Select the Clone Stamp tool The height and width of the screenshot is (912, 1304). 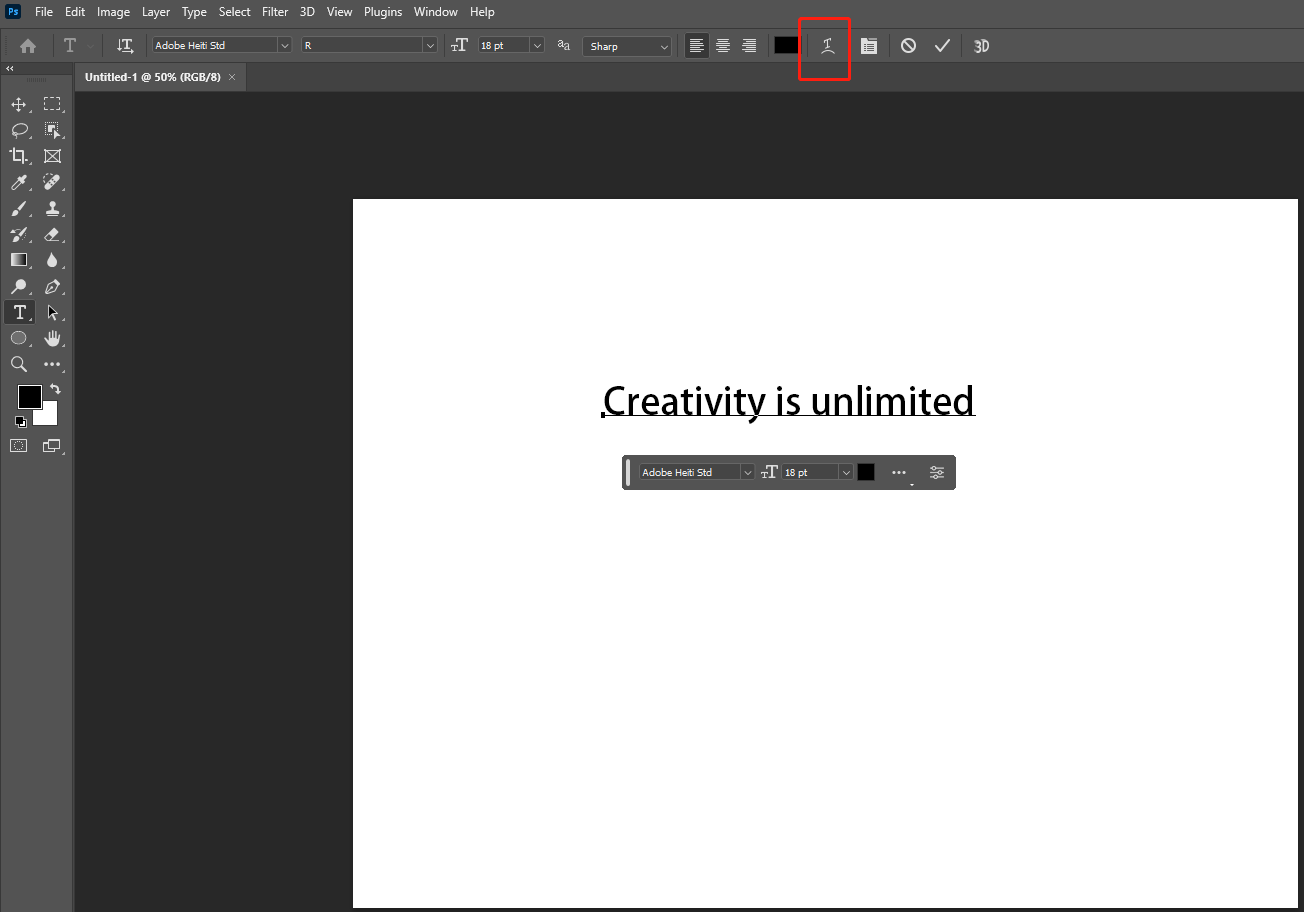pos(52,208)
